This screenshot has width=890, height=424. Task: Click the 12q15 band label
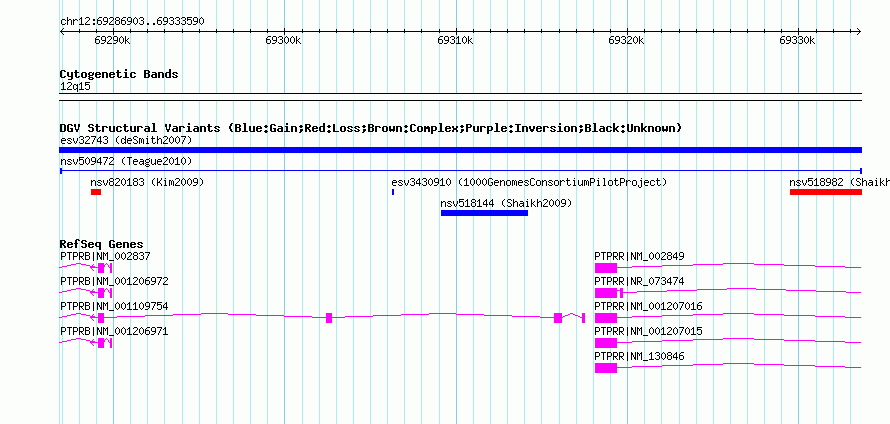click(x=75, y=87)
